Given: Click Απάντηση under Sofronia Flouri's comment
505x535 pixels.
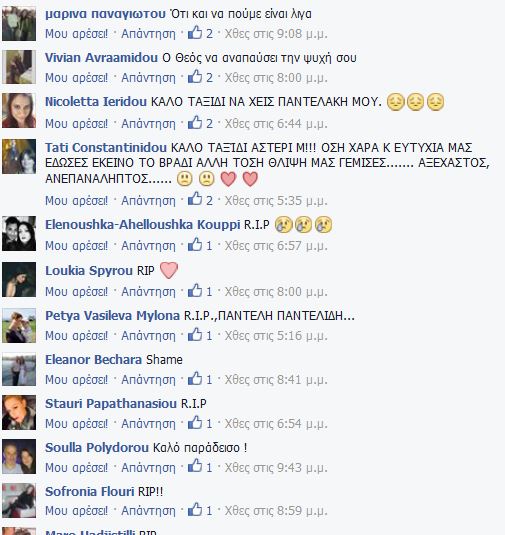Looking at the screenshot, I should pyautogui.click(x=148, y=511).
